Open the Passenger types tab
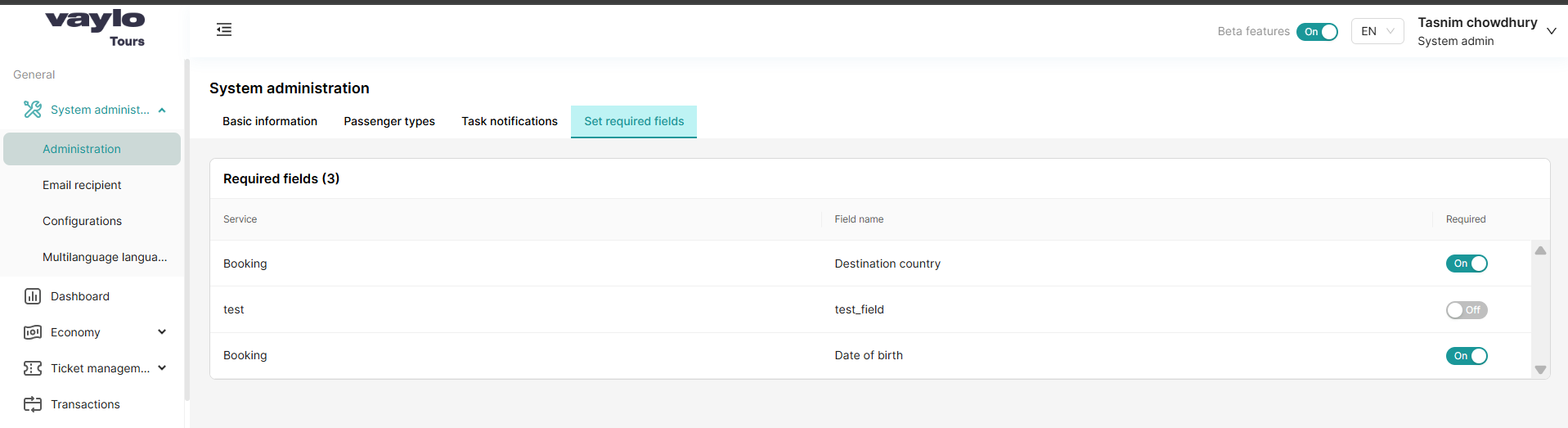Screen dimensions: 1568x428 389,121
